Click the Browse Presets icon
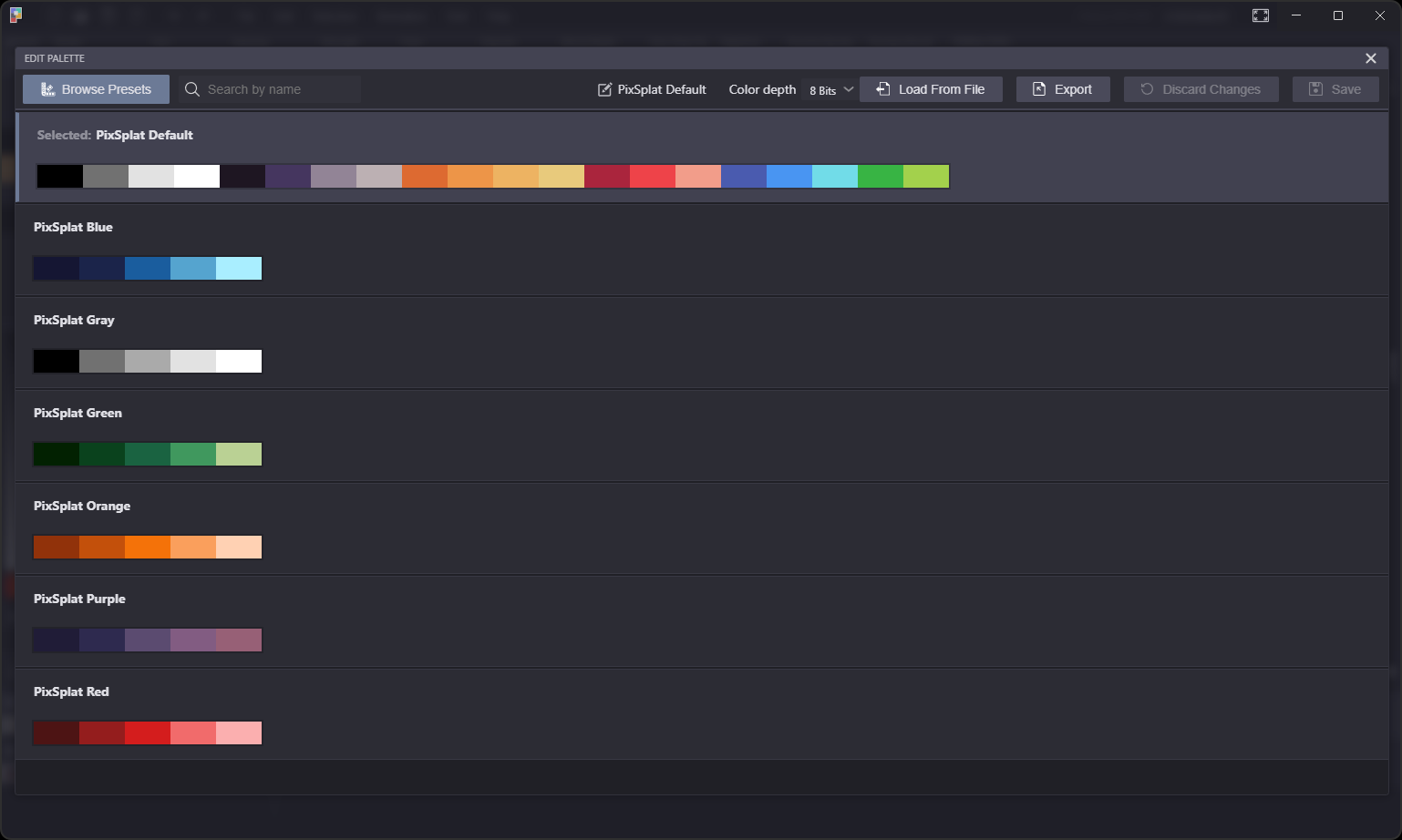This screenshot has height=840, width=1402. tap(47, 89)
